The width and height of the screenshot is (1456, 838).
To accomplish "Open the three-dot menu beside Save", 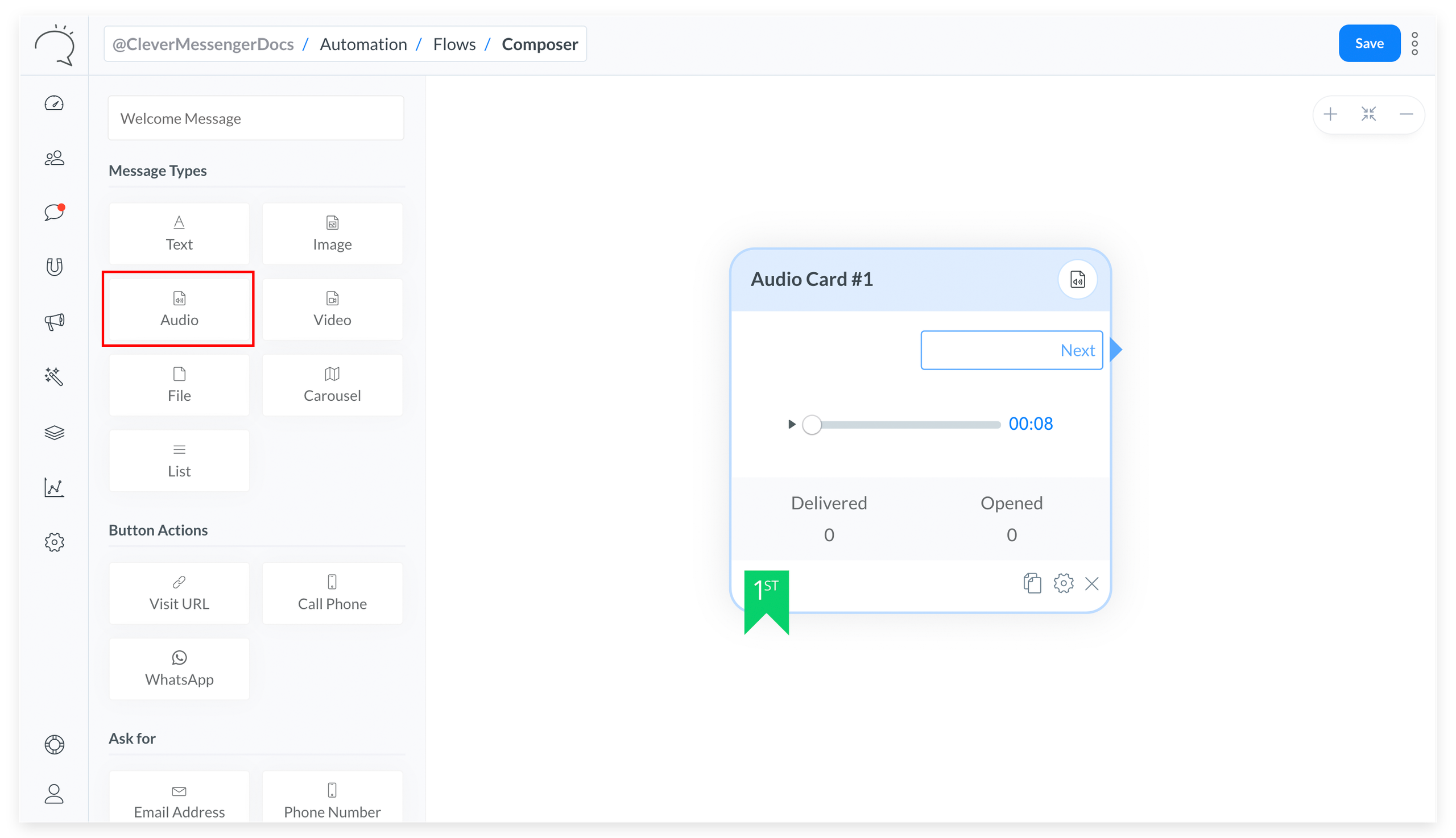I will pyautogui.click(x=1414, y=44).
